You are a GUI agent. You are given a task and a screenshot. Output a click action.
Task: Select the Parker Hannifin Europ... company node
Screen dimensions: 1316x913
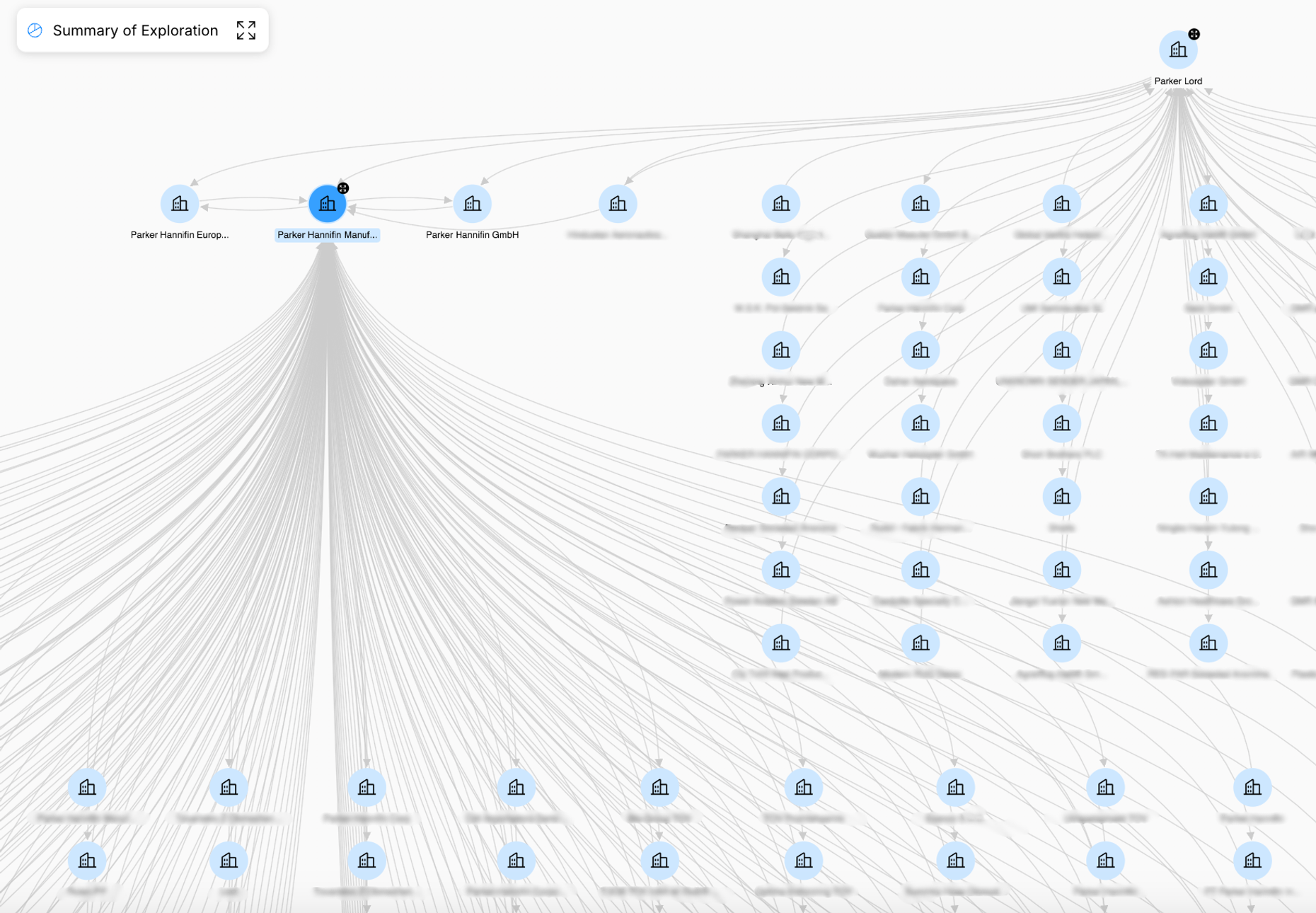coord(180,204)
